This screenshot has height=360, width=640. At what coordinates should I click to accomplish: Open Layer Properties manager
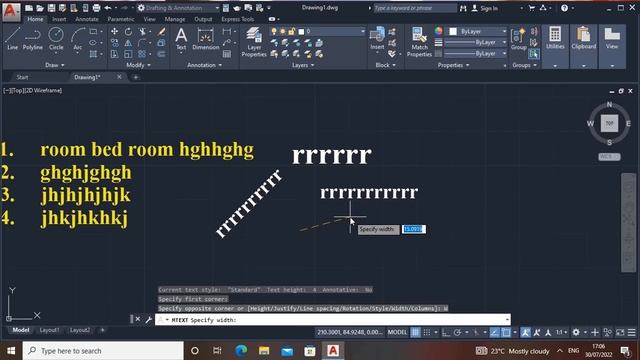(254, 42)
